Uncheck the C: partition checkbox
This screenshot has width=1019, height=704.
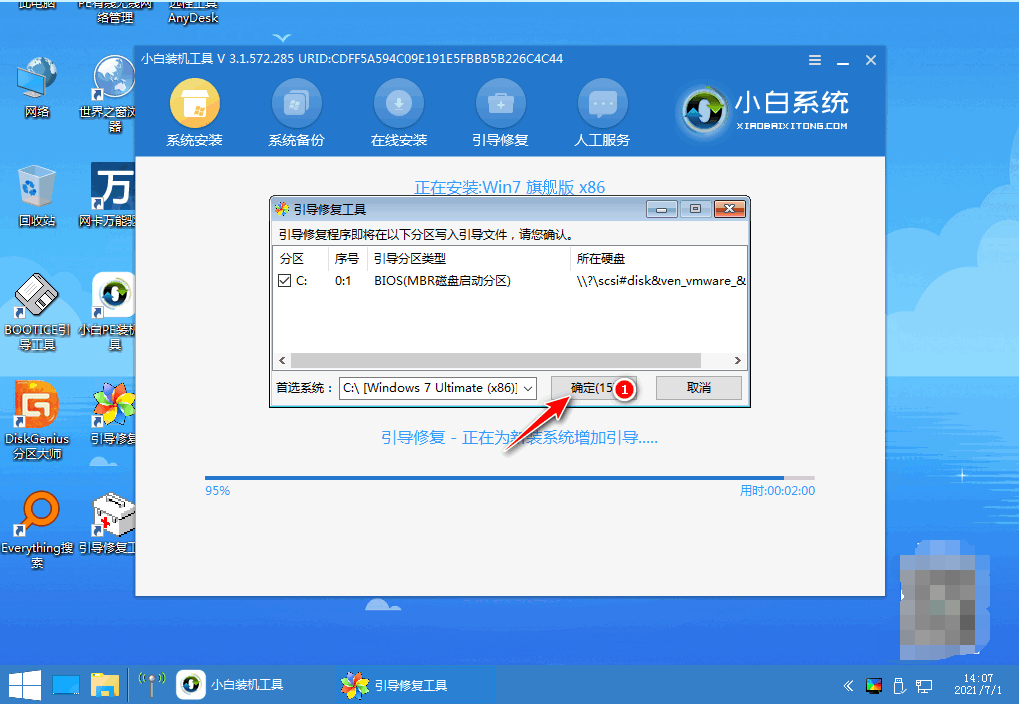tap(285, 281)
